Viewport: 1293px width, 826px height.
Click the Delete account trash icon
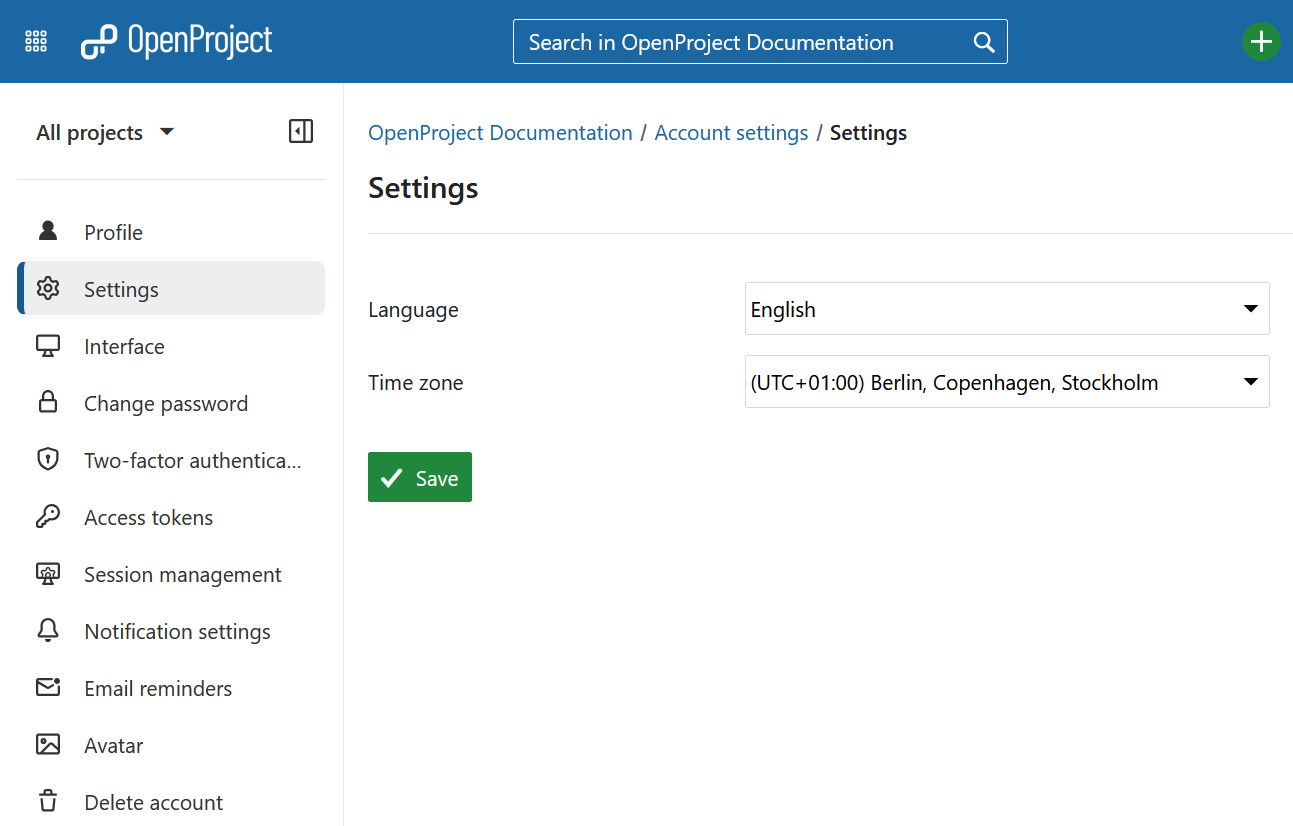pyautogui.click(x=48, y=802)
